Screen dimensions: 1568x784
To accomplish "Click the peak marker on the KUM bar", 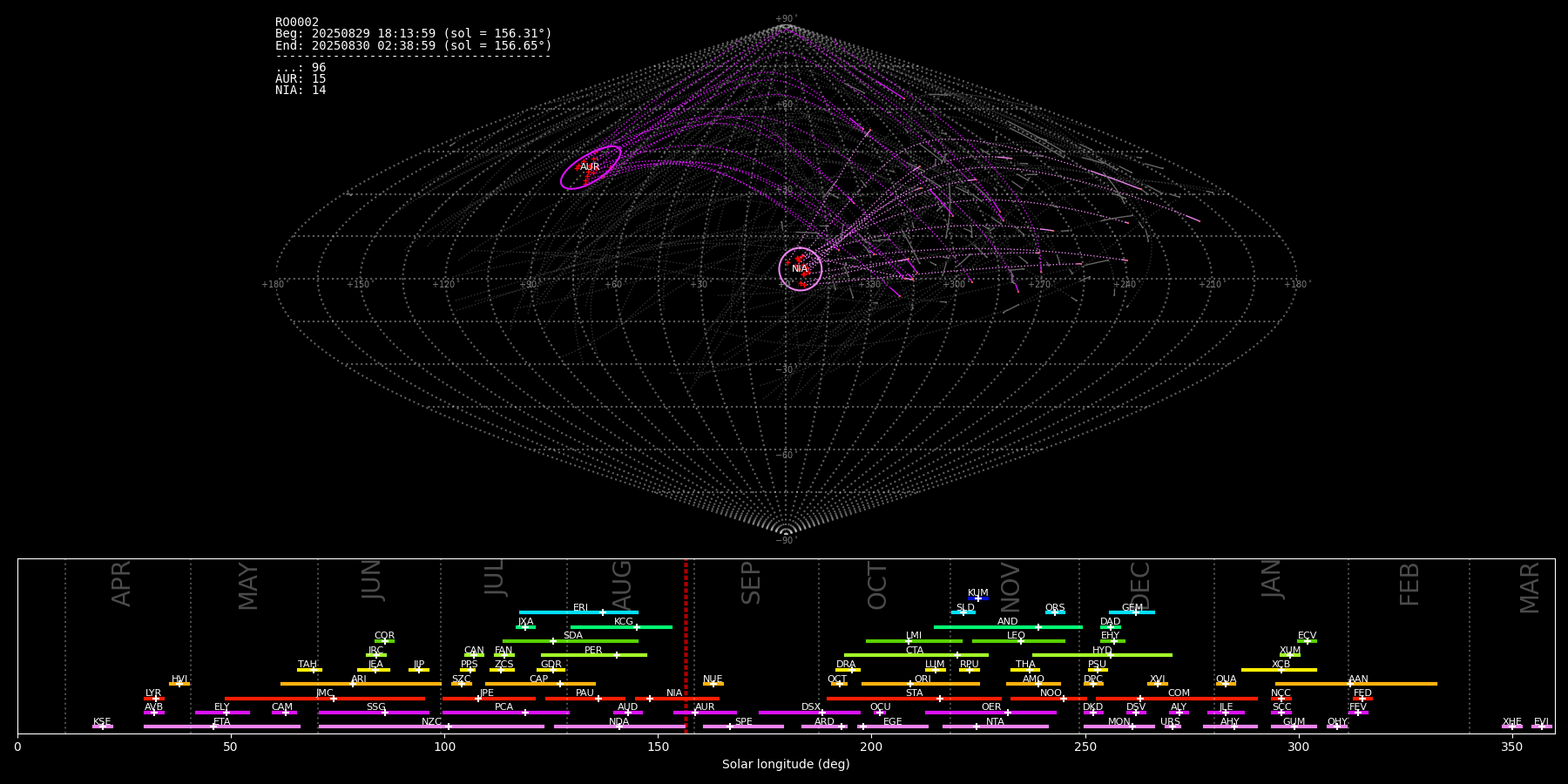I will tap(977, 598).
